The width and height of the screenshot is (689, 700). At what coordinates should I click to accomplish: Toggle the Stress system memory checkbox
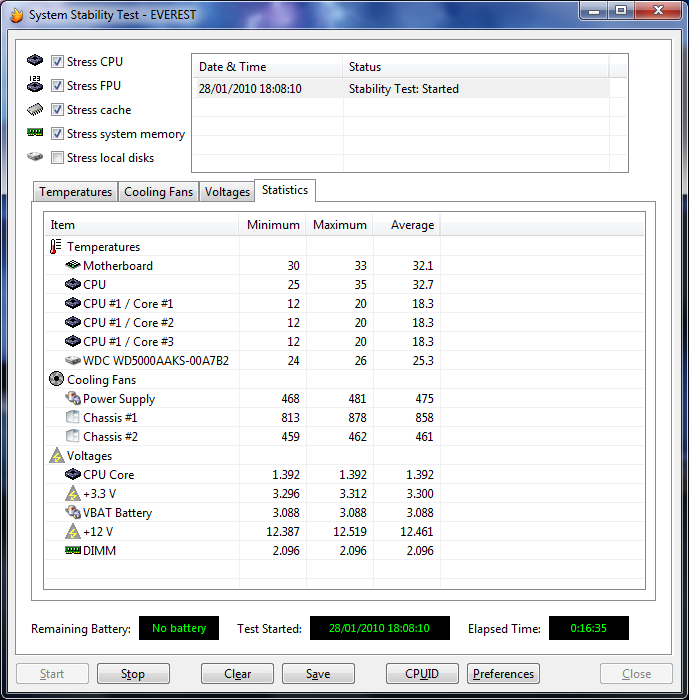[58, 134]
